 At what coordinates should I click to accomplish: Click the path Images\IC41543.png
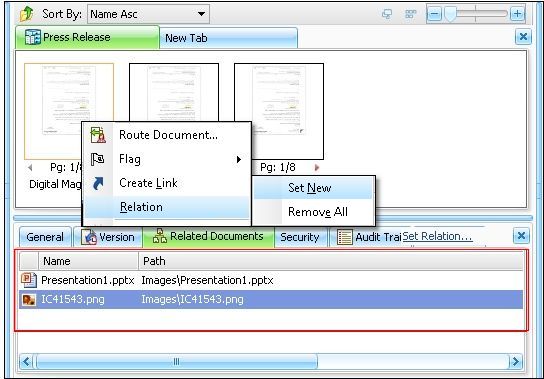click(192, 299)
